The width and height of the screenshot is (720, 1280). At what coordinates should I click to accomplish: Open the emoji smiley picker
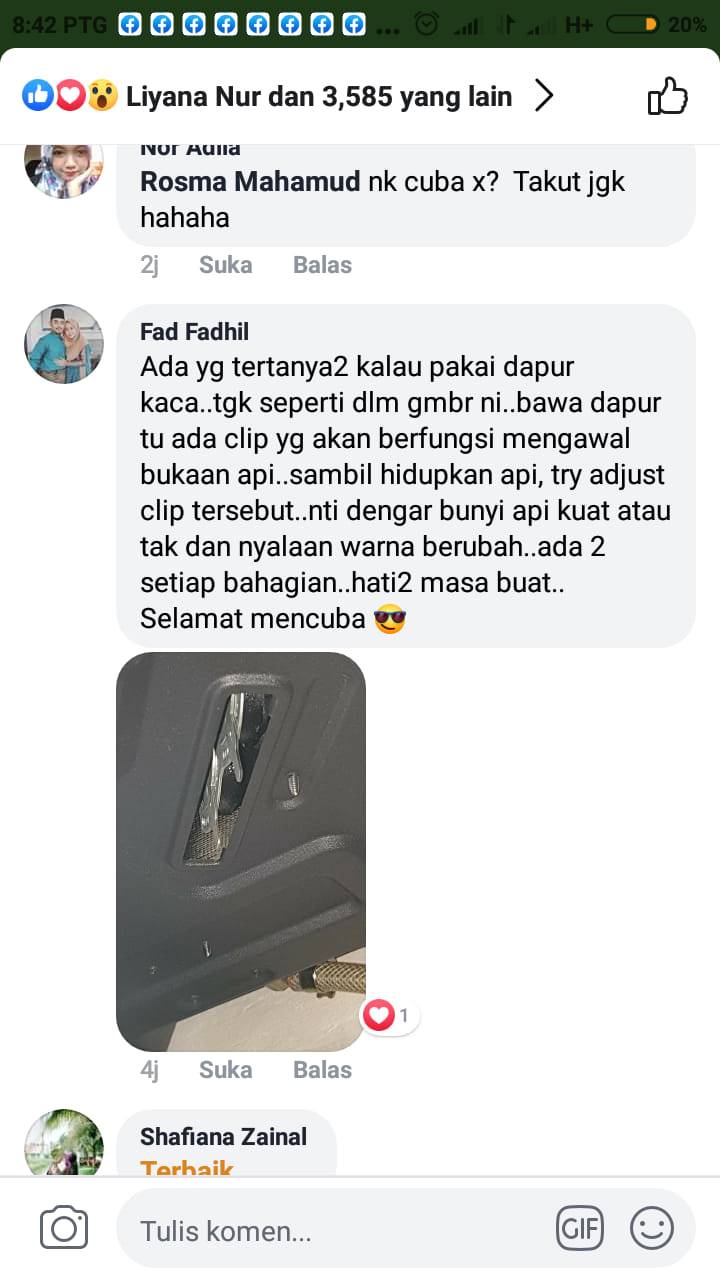[x=652, y=1229]
